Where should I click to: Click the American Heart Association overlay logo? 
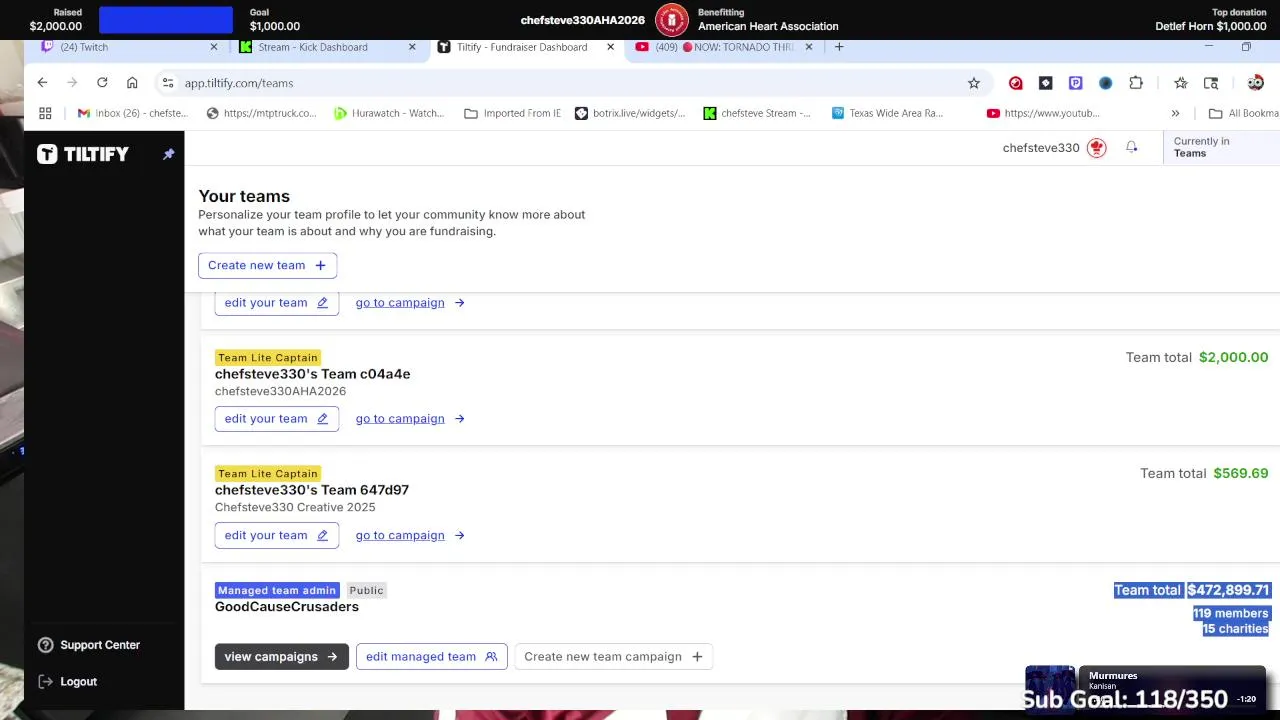tap(672, 20)
